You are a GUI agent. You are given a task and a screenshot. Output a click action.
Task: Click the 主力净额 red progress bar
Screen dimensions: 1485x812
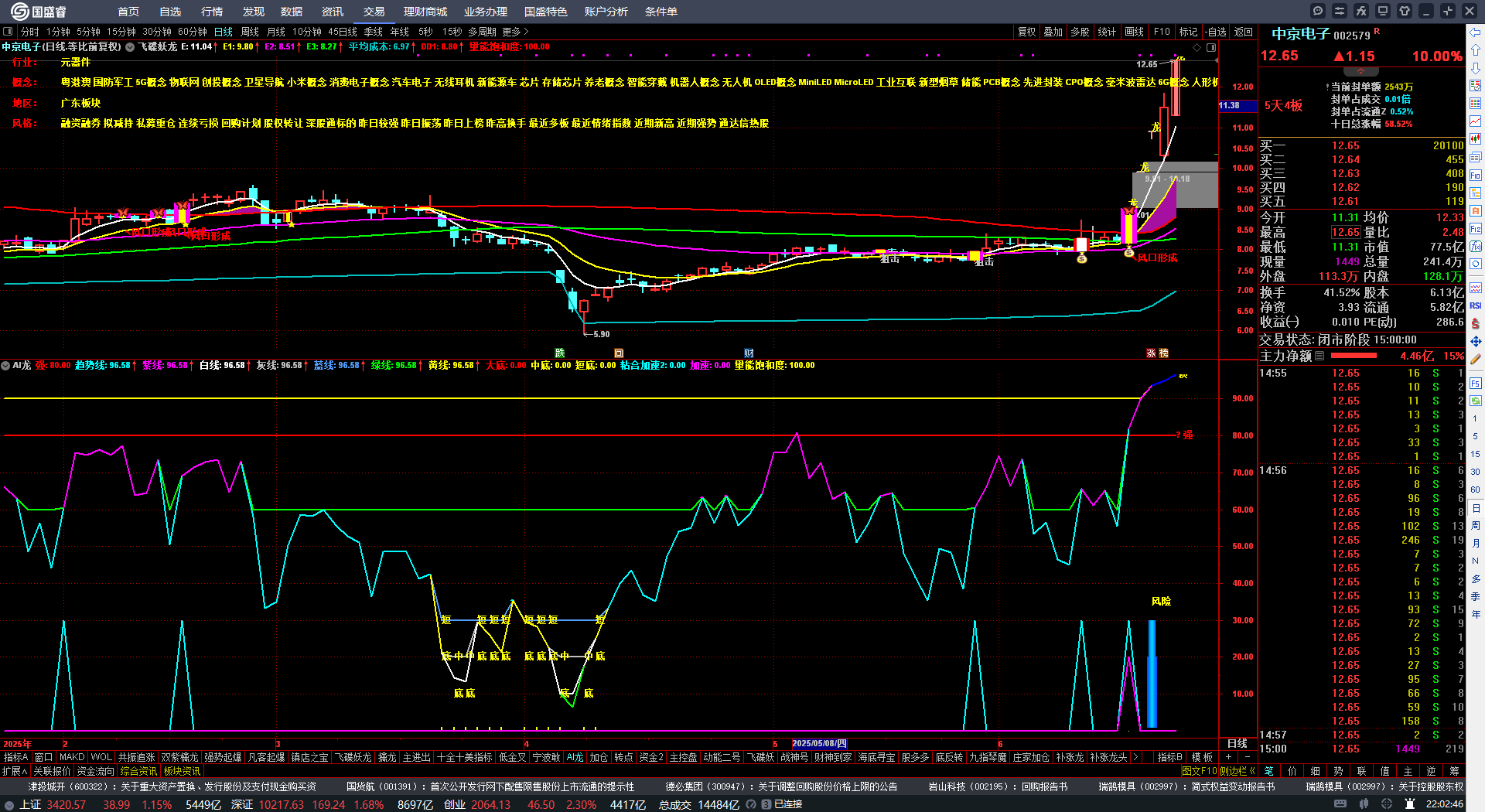(1354, 356)
